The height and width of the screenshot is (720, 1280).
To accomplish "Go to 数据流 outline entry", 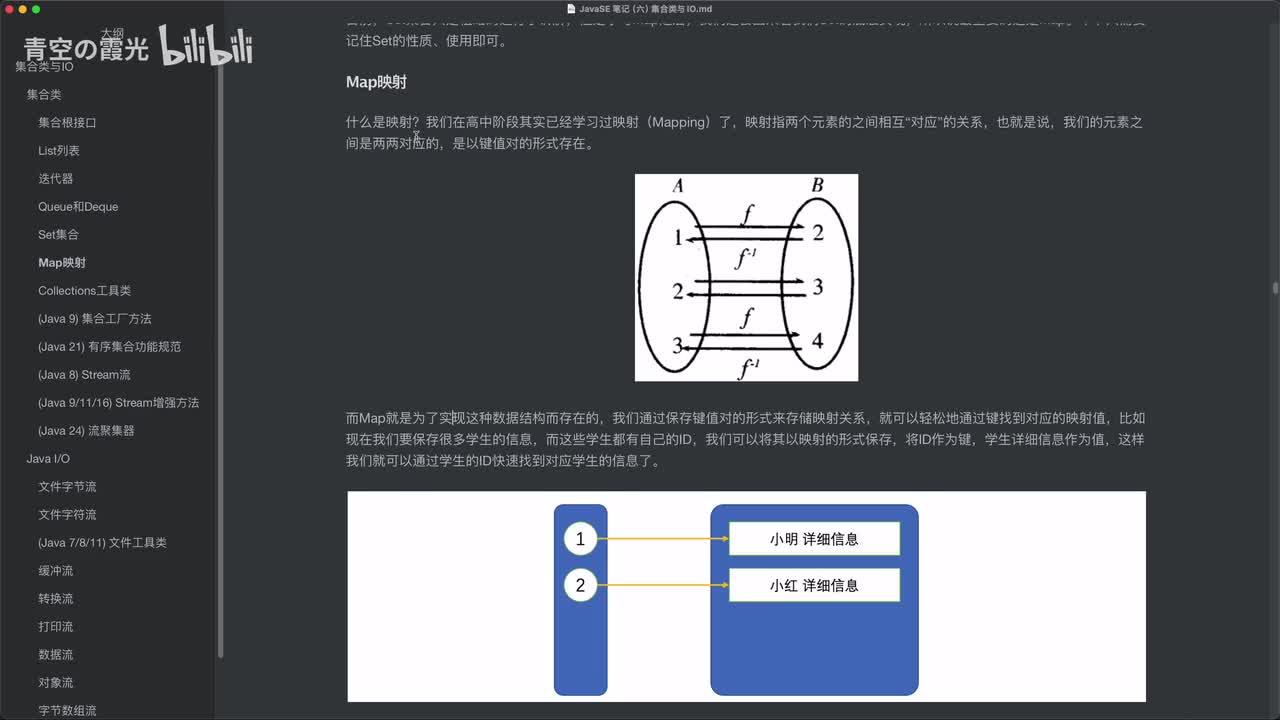I will click(56, 654).
